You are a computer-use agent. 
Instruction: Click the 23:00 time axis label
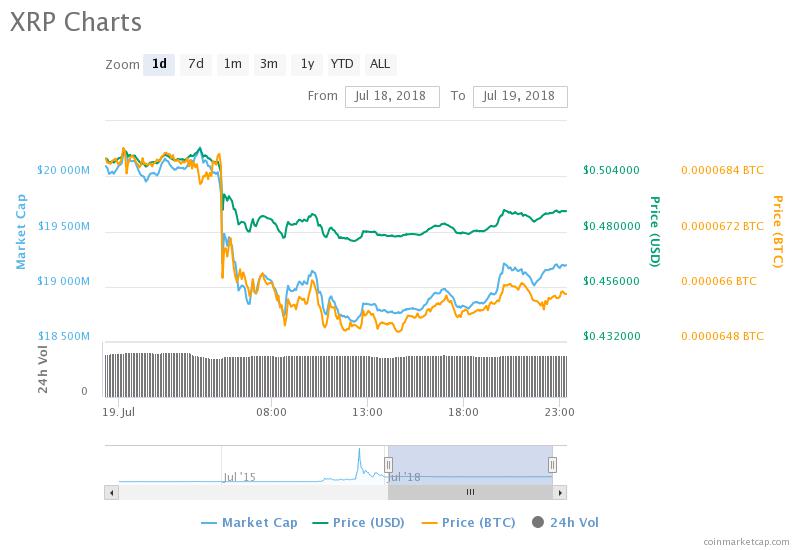[x=560, y=412]
